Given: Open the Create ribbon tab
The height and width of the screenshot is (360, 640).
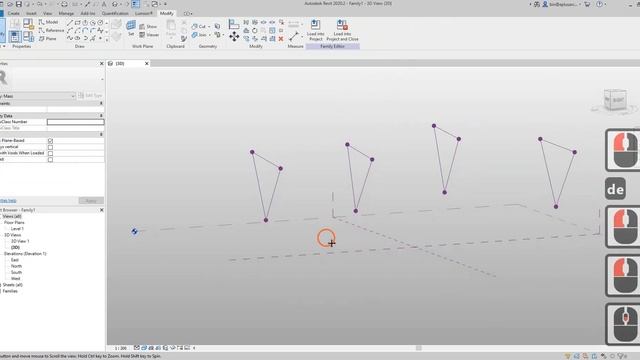Looking at the screenshot, I should (13, 13).
